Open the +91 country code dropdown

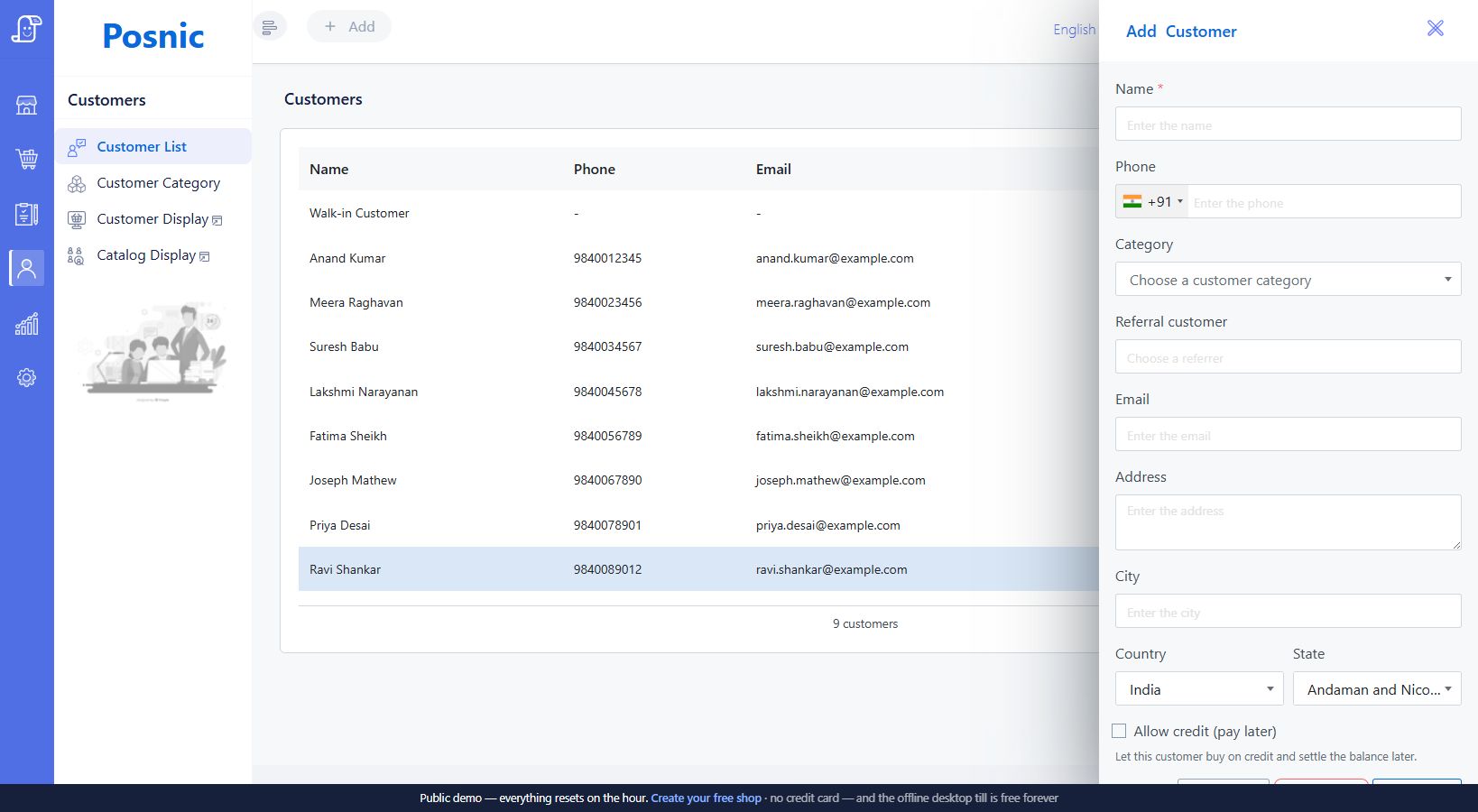(x=1152, y=202)
